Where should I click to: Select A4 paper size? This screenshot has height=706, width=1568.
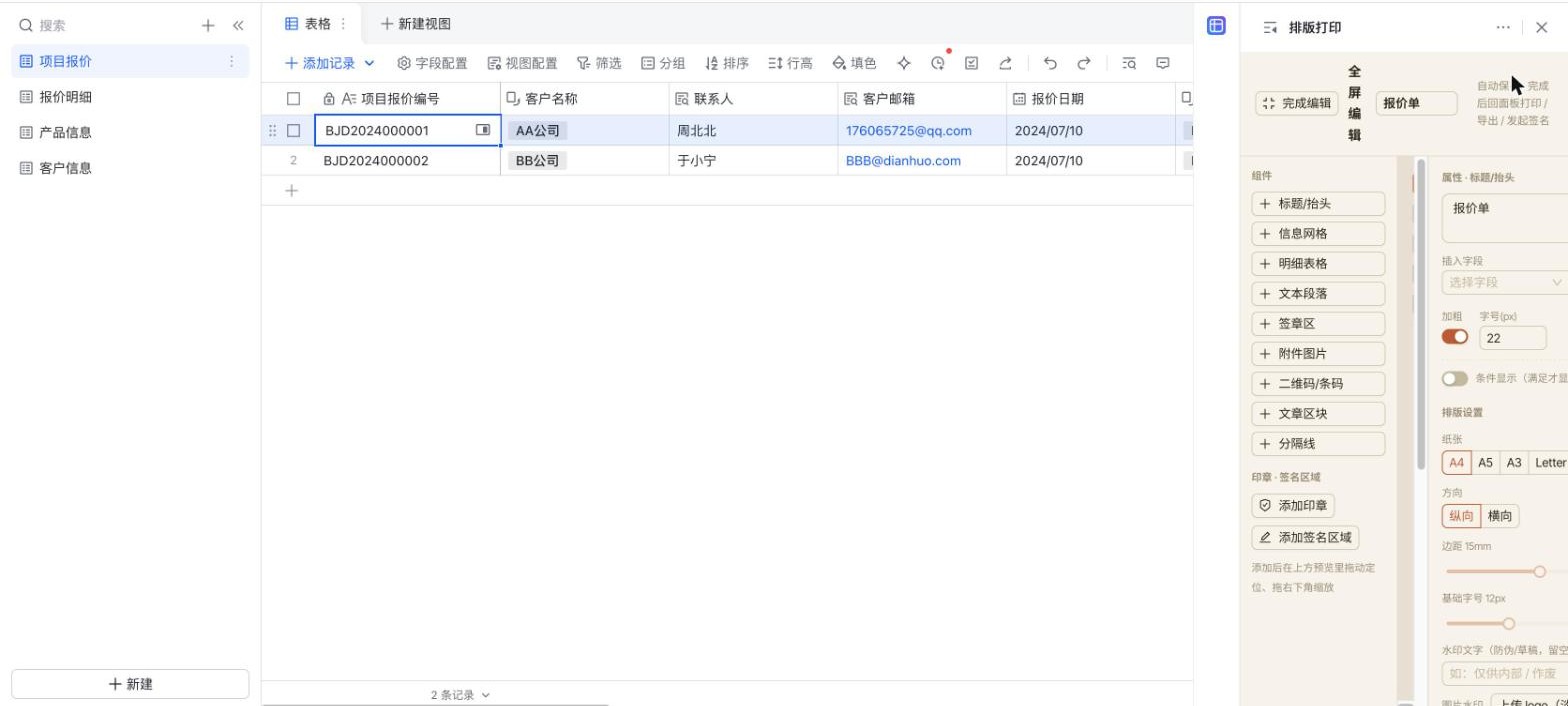point(1457,463)
